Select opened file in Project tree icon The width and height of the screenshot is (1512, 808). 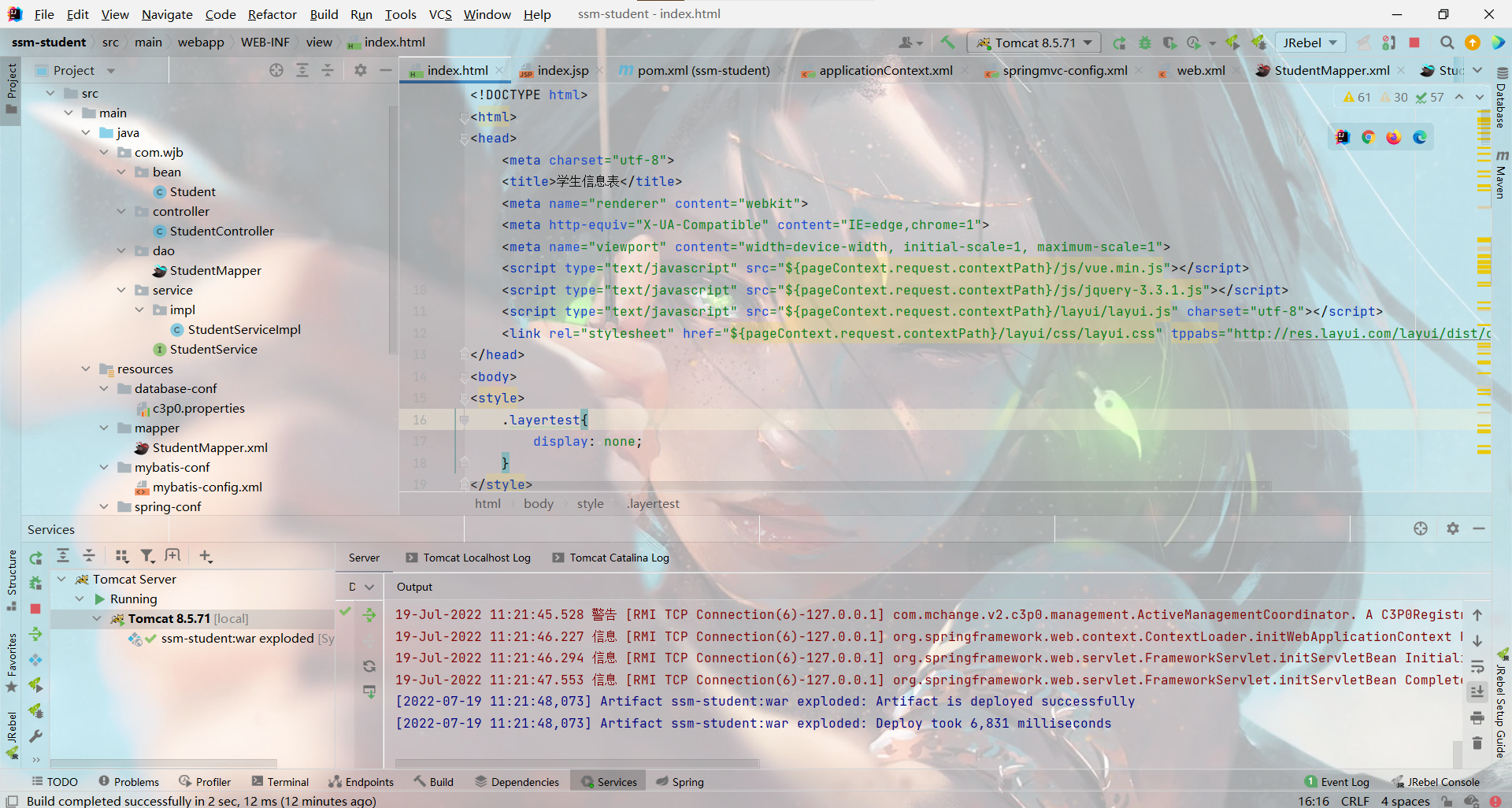[276, 70]
